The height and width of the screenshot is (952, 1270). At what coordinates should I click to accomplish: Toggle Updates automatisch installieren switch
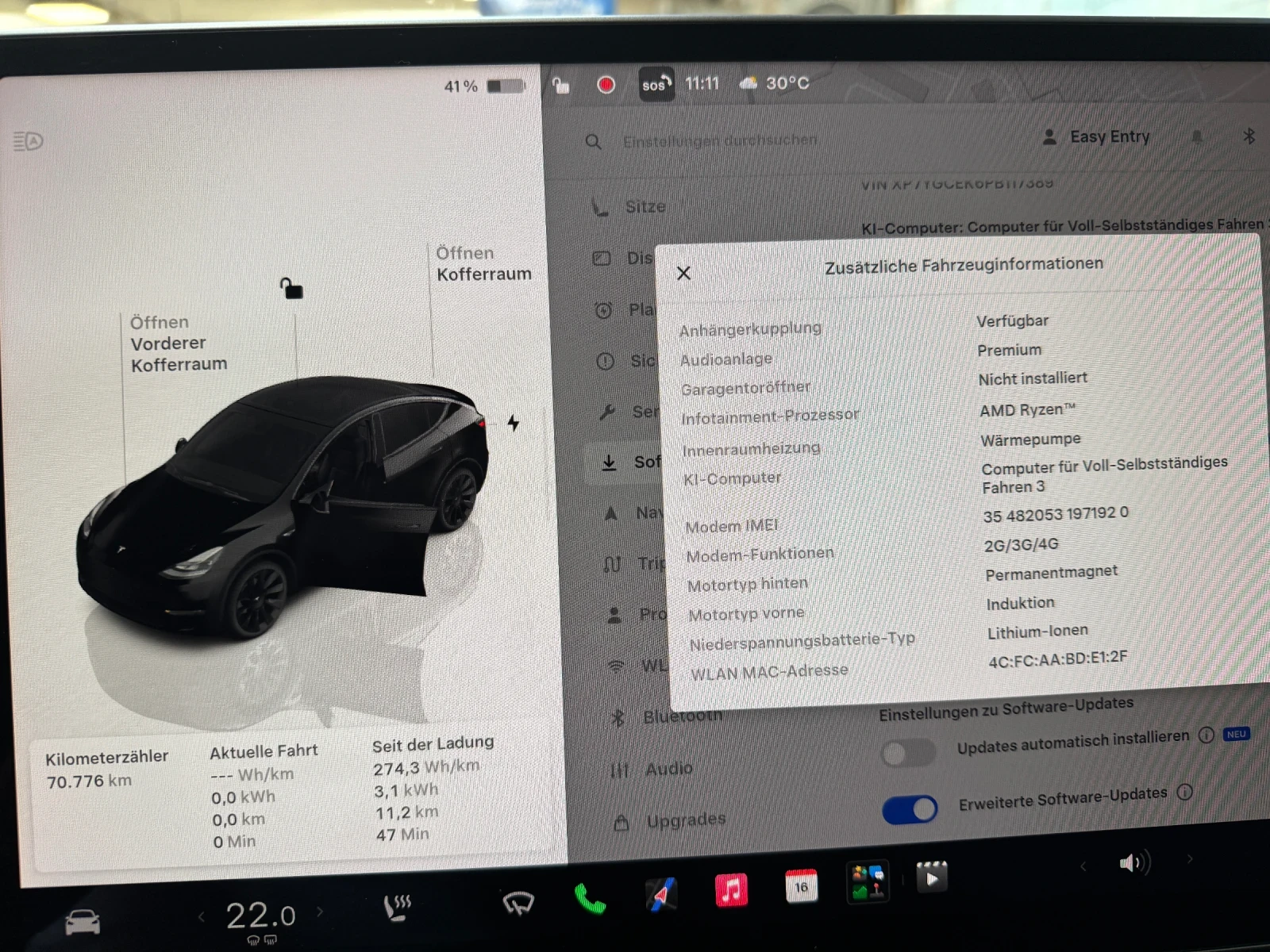click(x=908, y=753)
